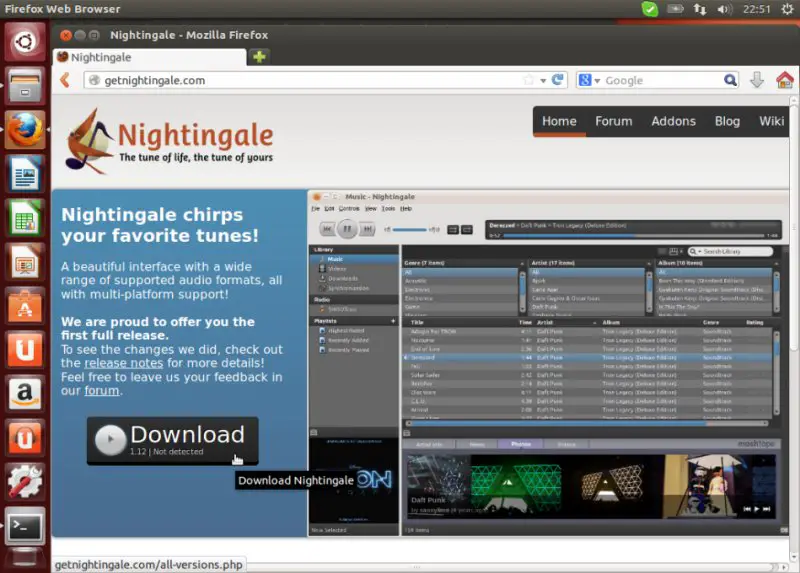This screenshot has height=573, width=800.
Task: Click the clock showing 22:51
Action: [757, 9]
